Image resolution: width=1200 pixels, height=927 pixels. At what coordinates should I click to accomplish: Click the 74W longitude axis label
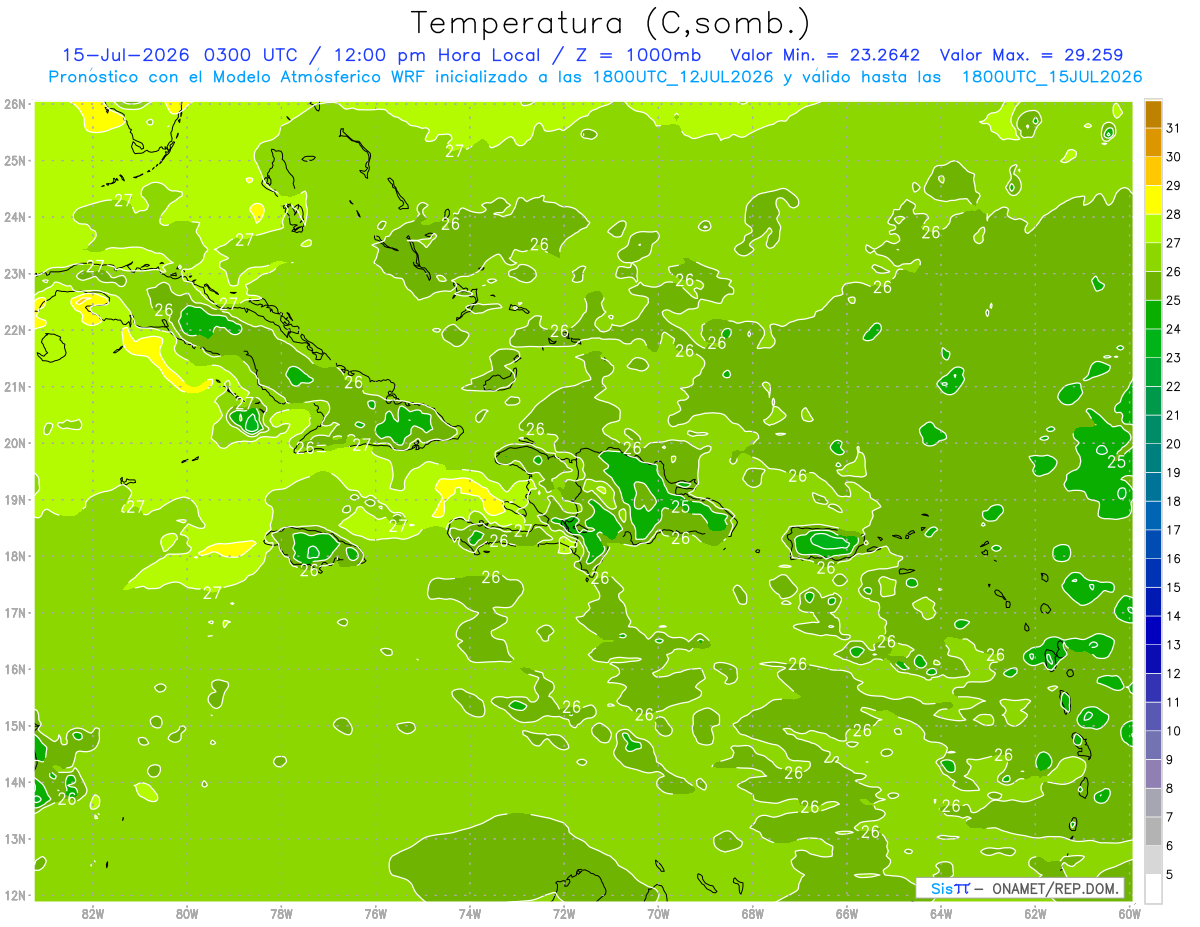pos(469,913)
